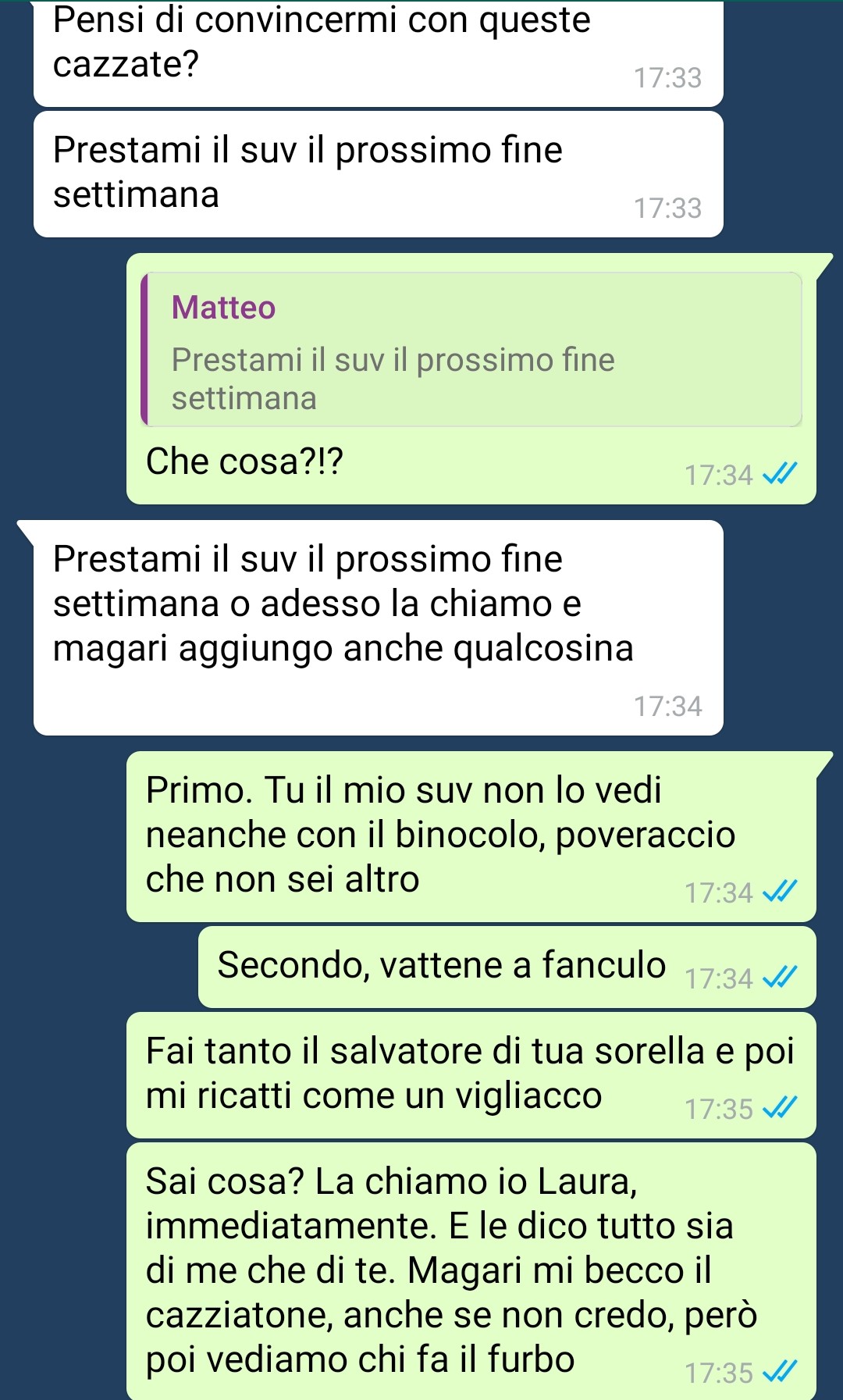Tap the read ticks on 'Sai cosa? La chiamo io Laura'
This screenshot has height=1400, width=843.
click(780, 1371)
